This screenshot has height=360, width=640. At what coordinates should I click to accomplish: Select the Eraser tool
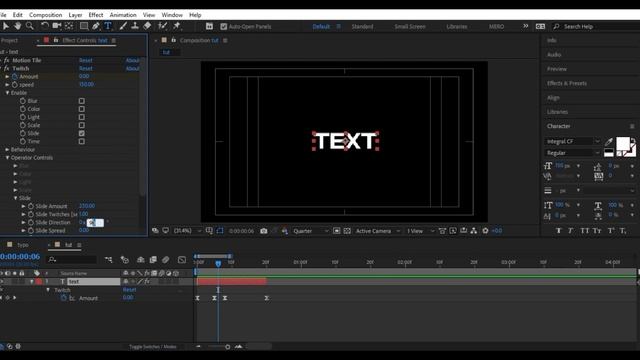(x=147, y=26)
